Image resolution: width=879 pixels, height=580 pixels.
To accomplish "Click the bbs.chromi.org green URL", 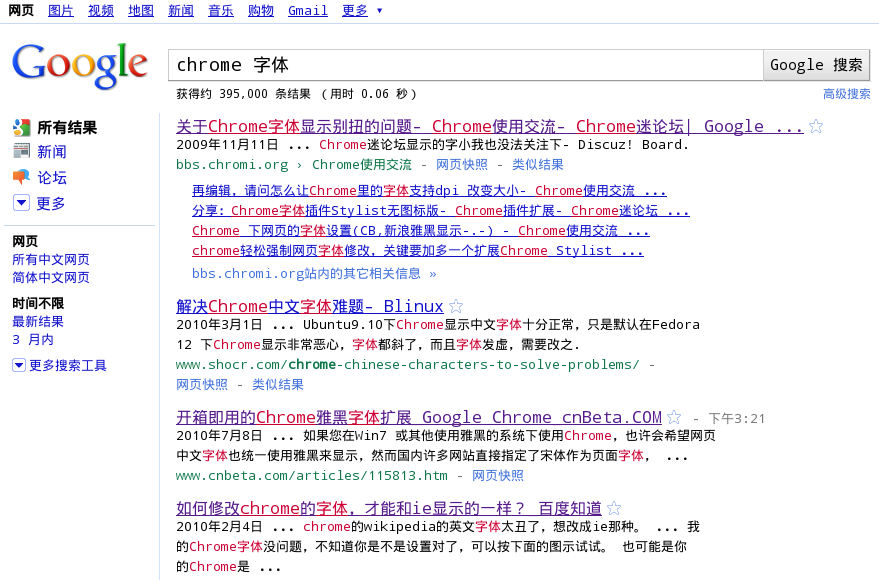I will coord(232,165).
